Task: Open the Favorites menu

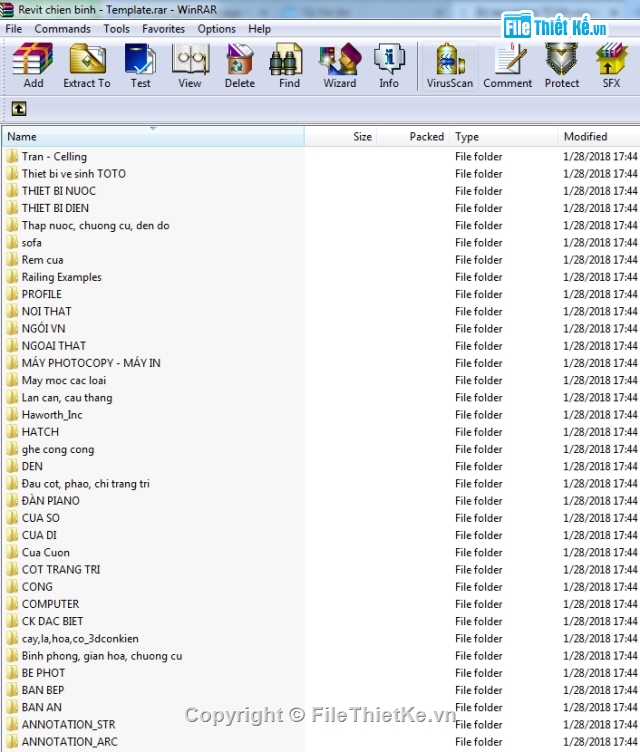Action: 163,29
